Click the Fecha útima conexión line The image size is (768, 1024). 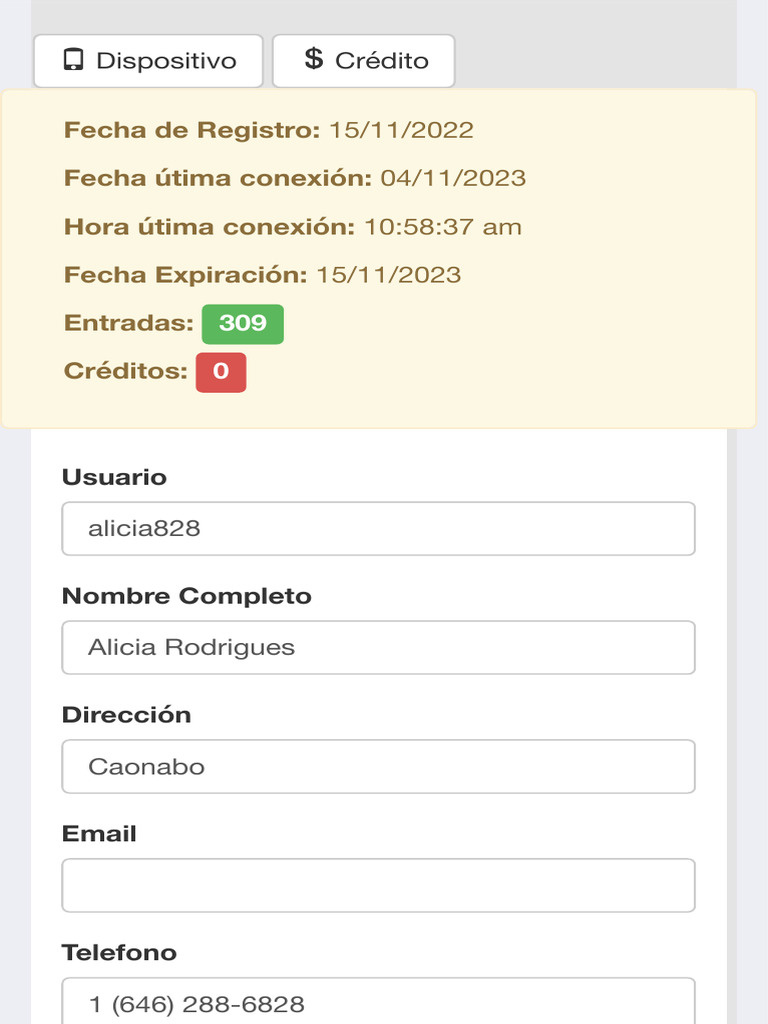pos(295,178)
